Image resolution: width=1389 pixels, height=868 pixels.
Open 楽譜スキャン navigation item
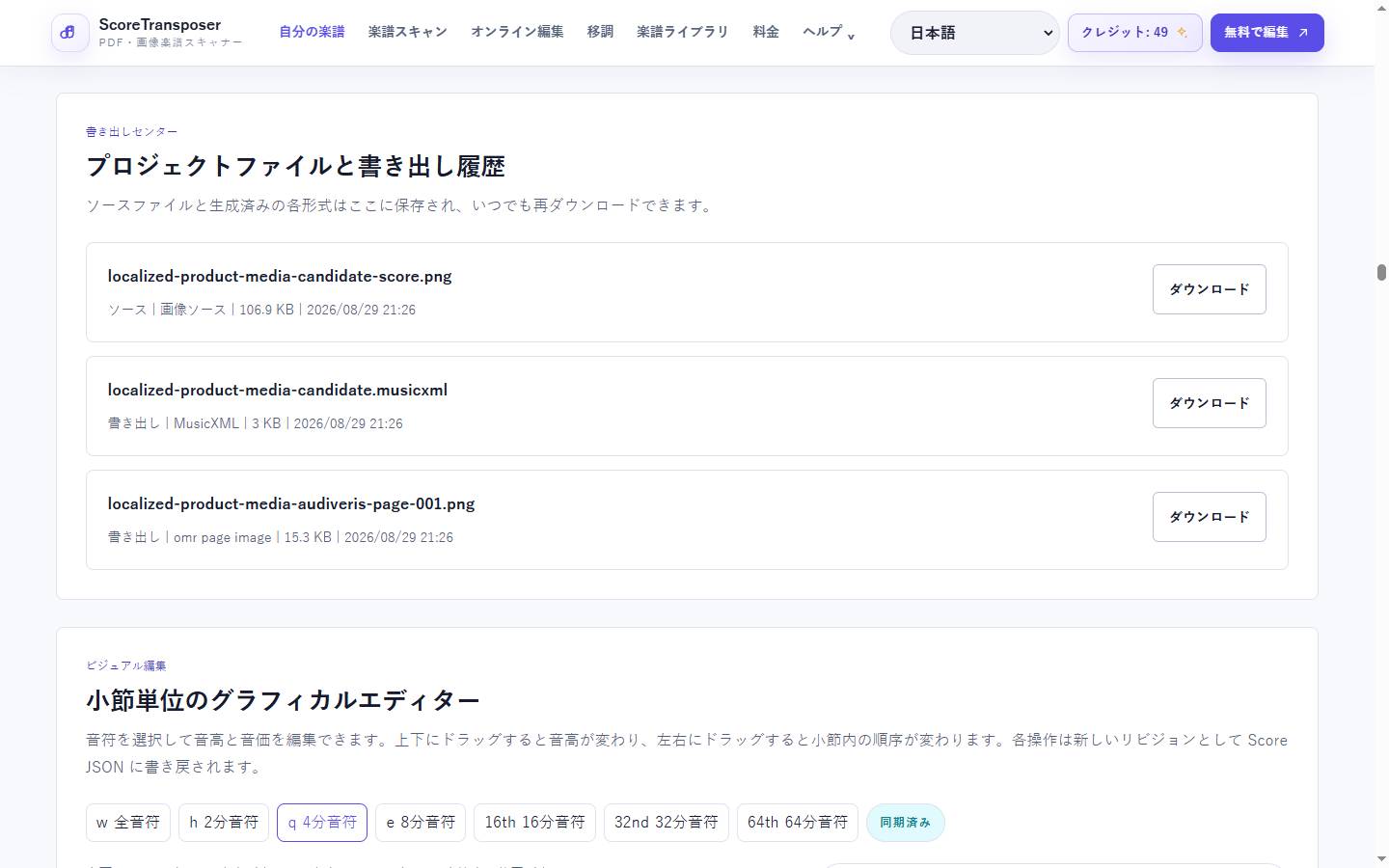[x=407, y=32]
